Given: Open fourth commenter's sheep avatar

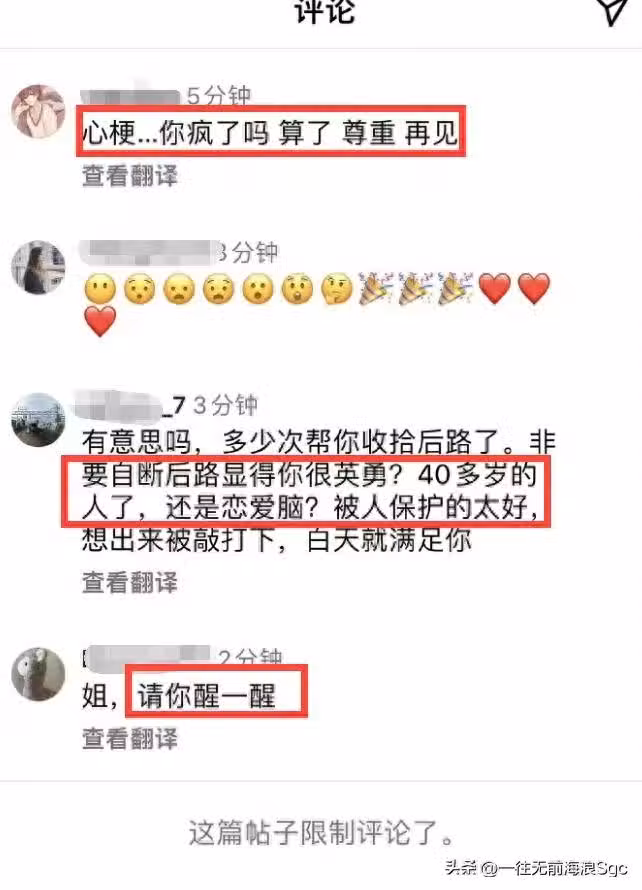Looking at the screenshot, I should point(39,674).
